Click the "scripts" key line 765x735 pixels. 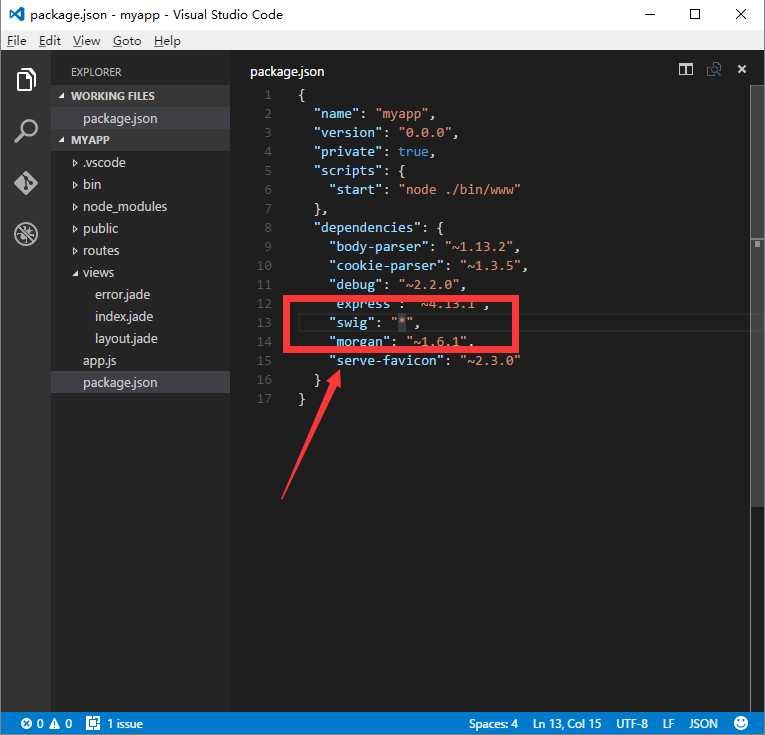click(360, 171)
